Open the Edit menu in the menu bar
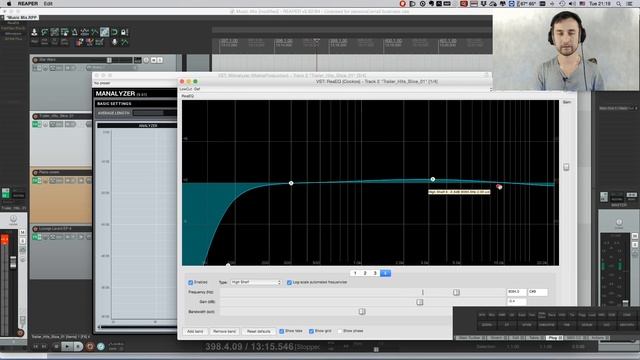This screenshot has width=640, height=360. (x=48, y=4)
